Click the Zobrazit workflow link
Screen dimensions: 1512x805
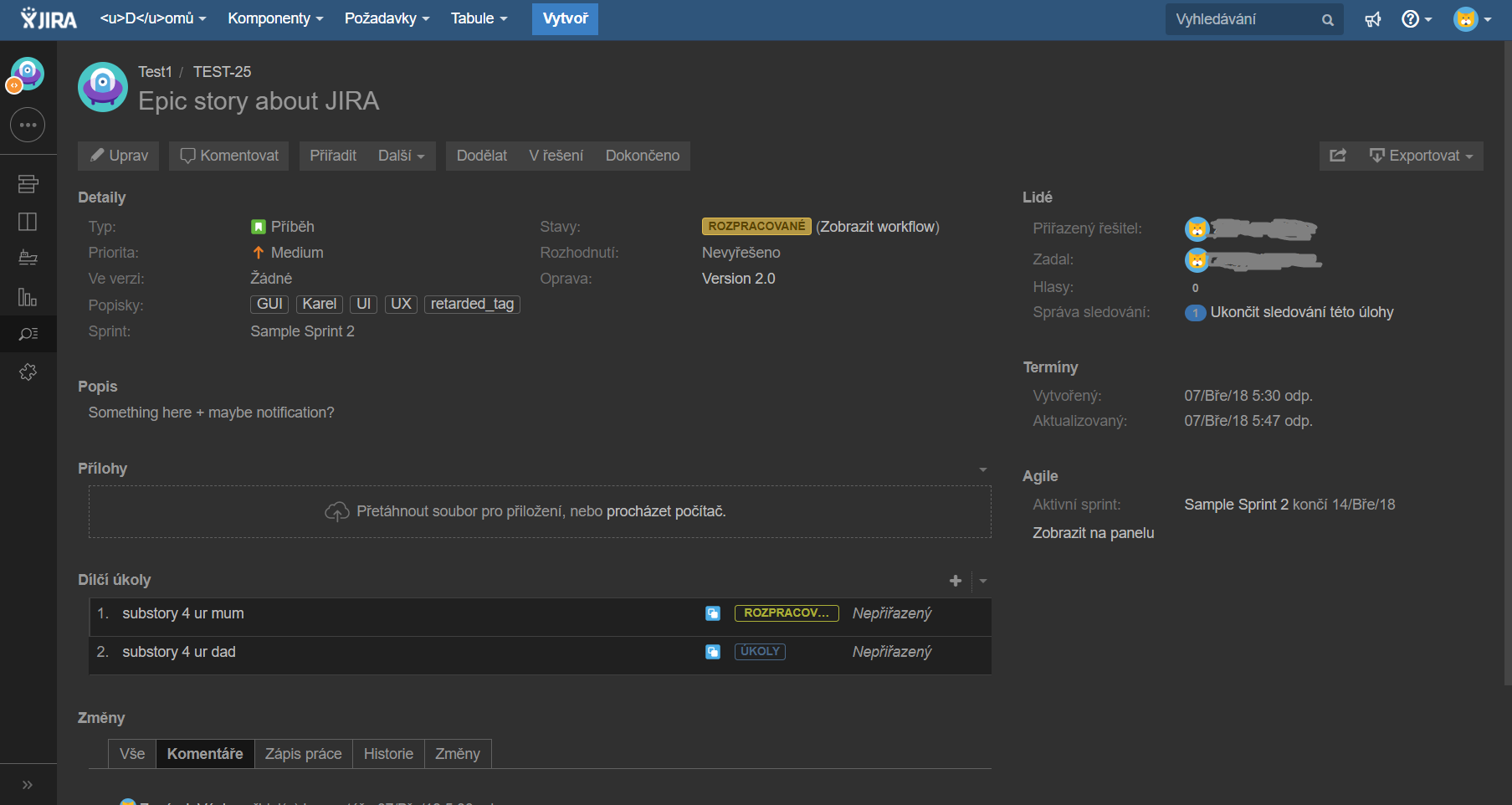pyautogui.click(x=878, y=227)
